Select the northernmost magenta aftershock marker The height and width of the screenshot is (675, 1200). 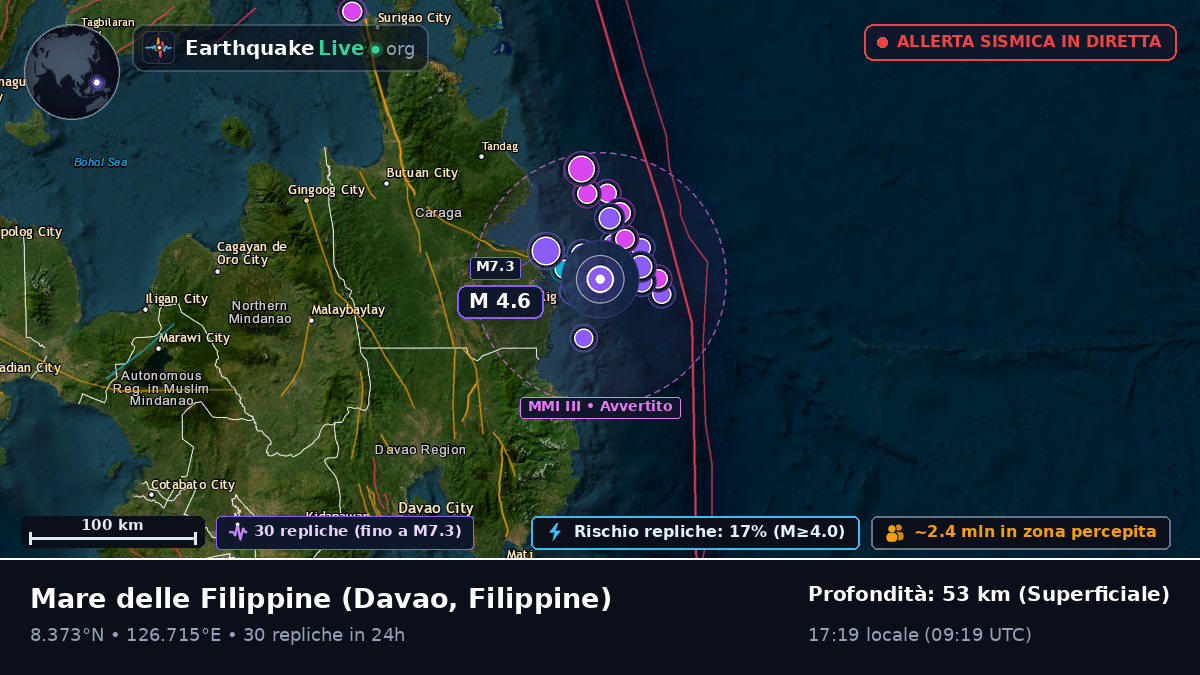pos(582,169)
